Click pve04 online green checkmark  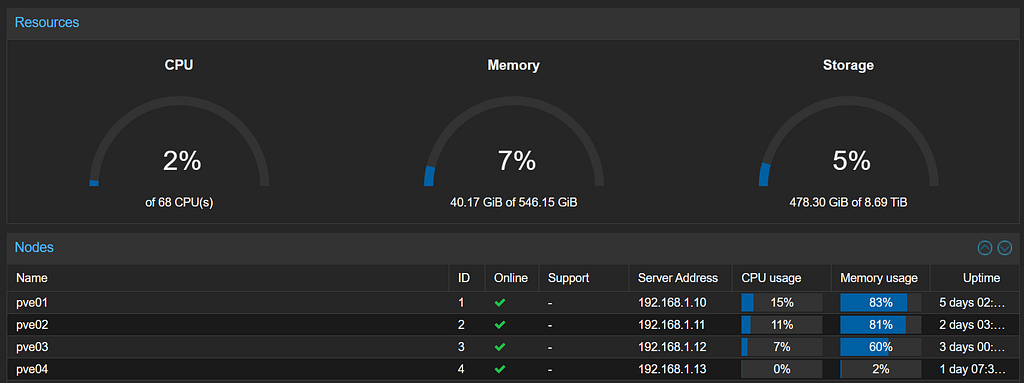[500, 369]
